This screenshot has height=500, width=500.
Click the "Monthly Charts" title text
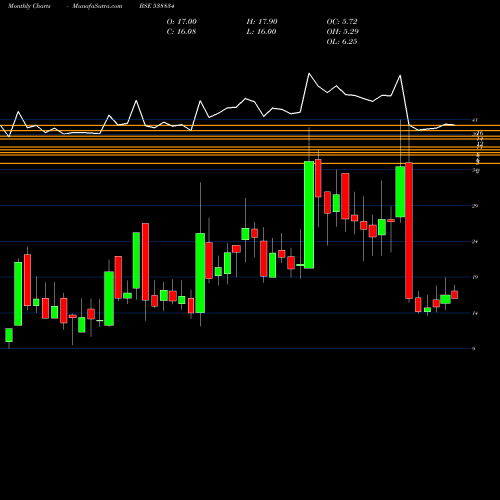(29, 6)
